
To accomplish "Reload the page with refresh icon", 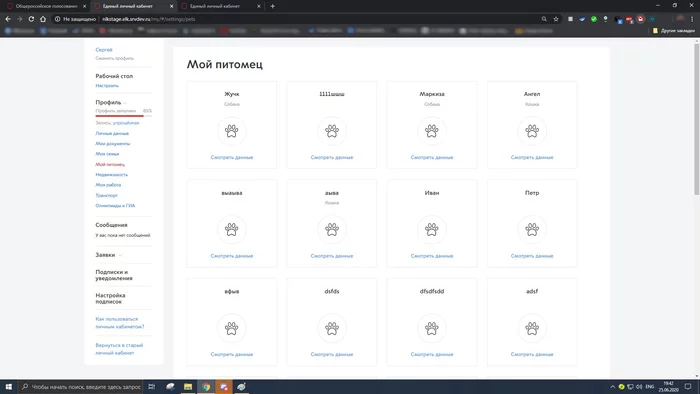I will tap(31, 19).
